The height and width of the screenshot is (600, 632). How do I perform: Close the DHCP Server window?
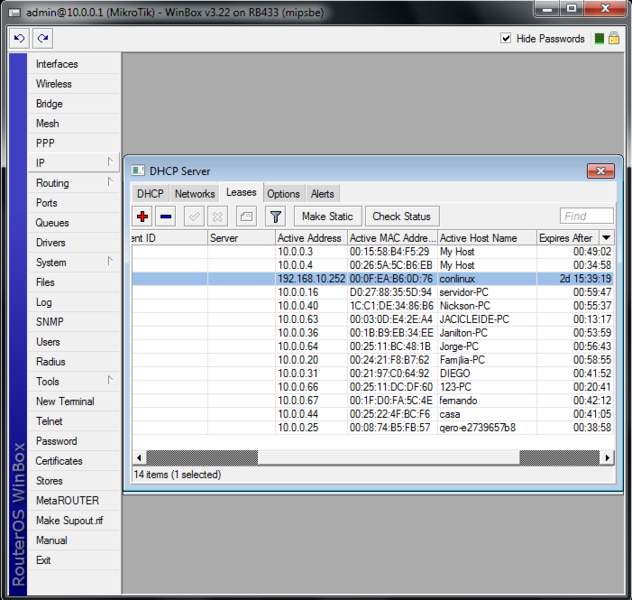click(x=601, y=171)
